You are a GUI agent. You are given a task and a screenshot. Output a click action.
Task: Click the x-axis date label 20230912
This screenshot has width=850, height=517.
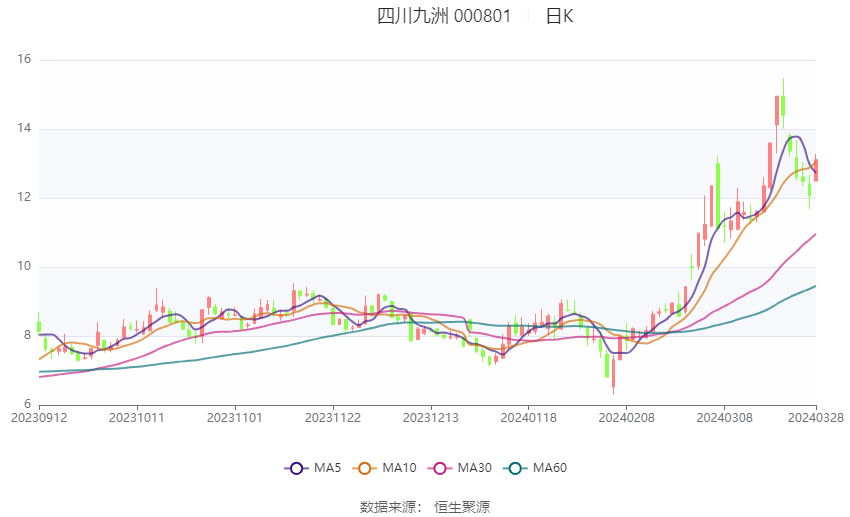39,418
